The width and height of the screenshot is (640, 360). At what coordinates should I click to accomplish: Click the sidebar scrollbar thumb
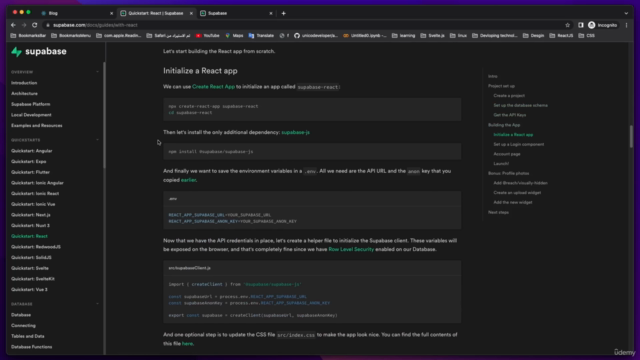[x=104, y=115]
